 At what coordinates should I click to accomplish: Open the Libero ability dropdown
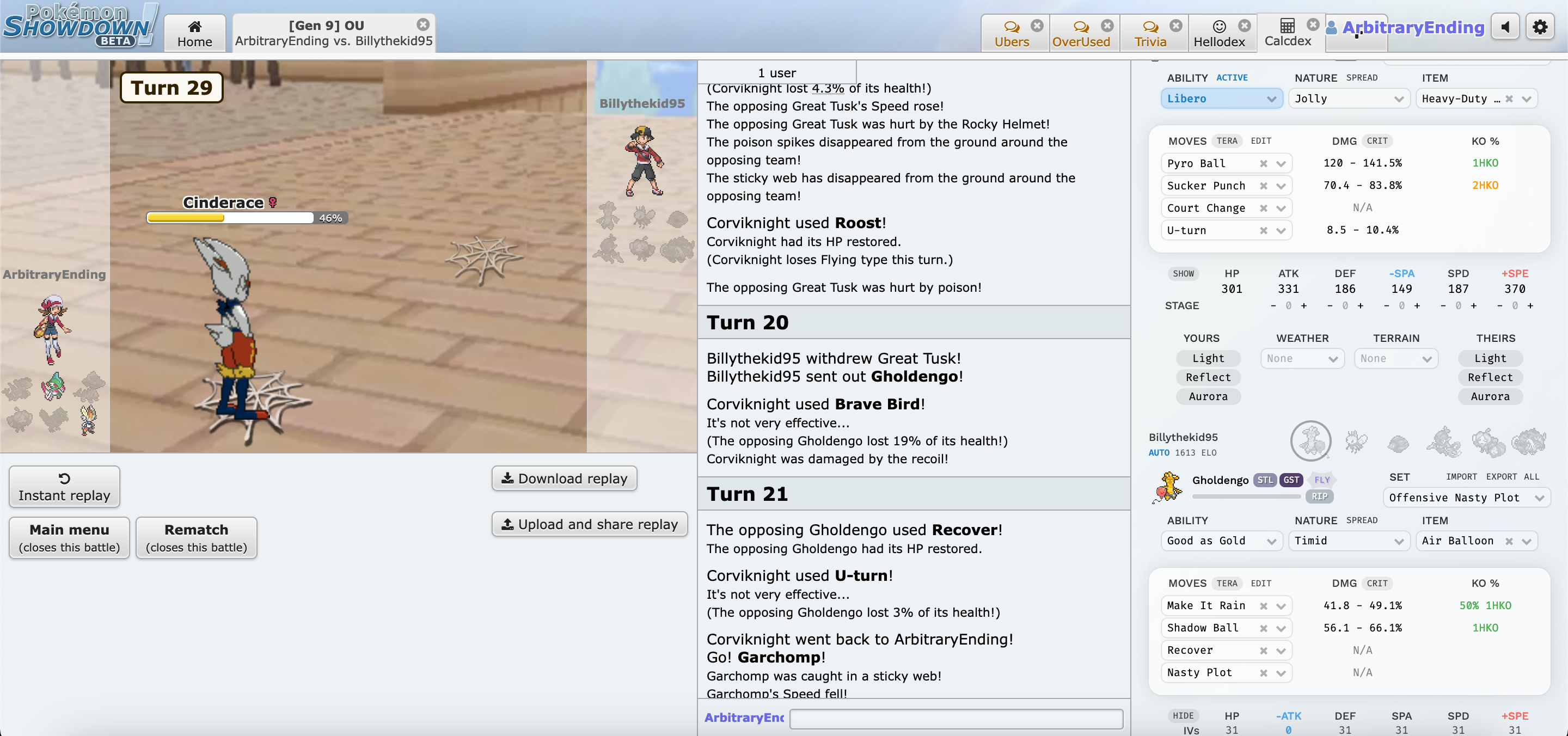(x=1221, y=99)
